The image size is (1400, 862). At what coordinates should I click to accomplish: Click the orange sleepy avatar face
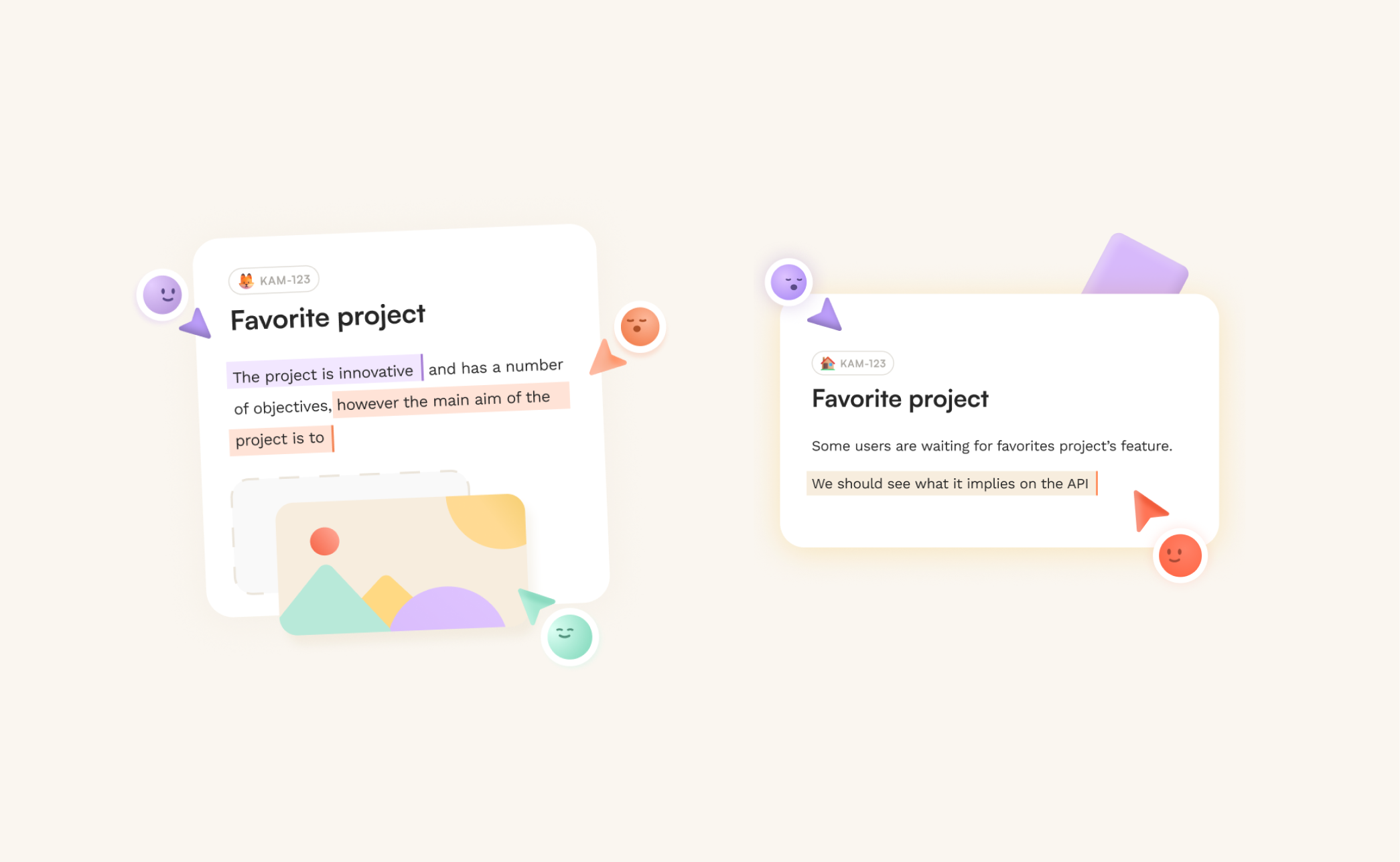pos(640,327)
